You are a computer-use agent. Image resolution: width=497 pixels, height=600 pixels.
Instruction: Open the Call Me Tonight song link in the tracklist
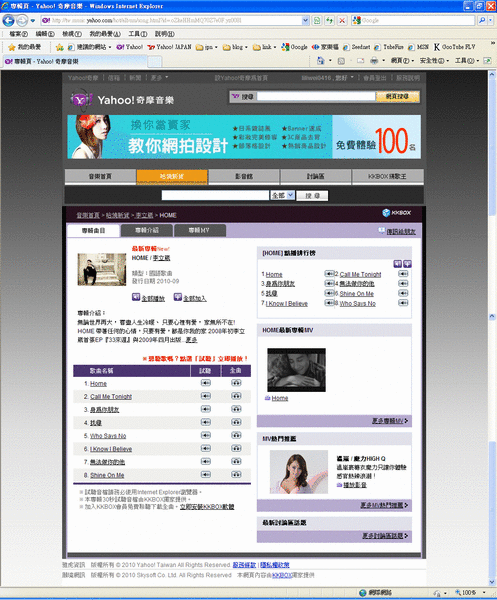pos(111,396)
